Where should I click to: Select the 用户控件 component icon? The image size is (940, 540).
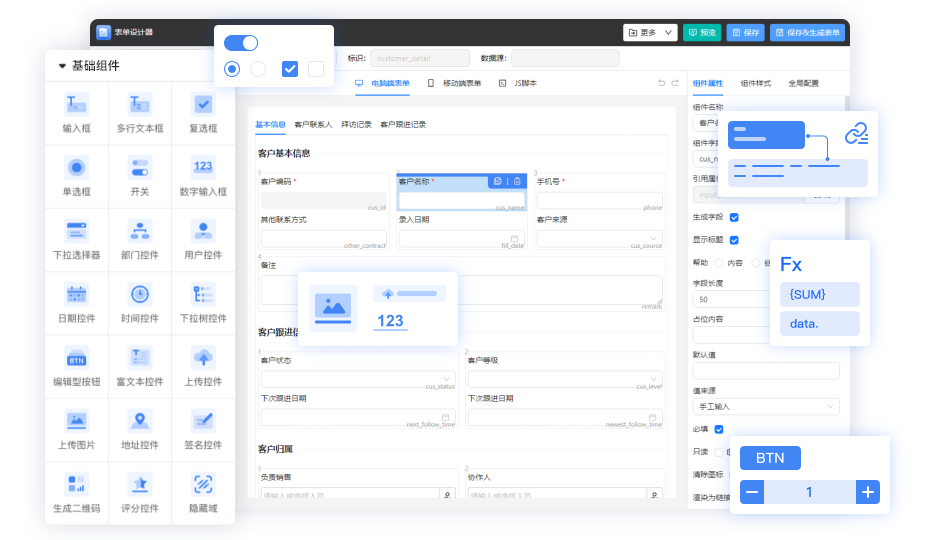click(x=203, y=231)
